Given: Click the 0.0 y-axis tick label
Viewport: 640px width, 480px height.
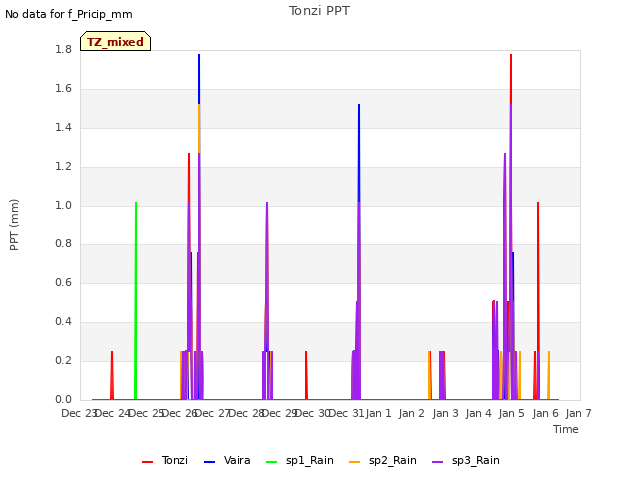Looking at the screenshot, I should click(x=63, y=399).
